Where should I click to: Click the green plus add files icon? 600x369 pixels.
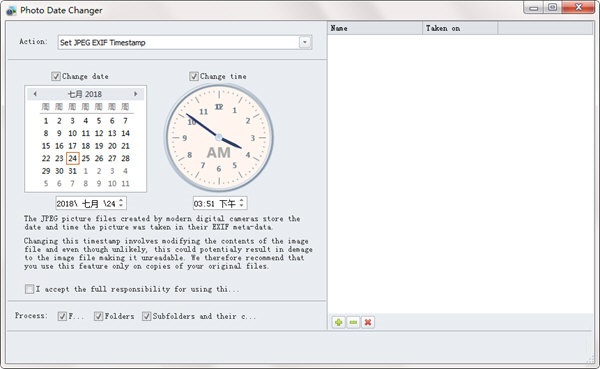(339, 322)
